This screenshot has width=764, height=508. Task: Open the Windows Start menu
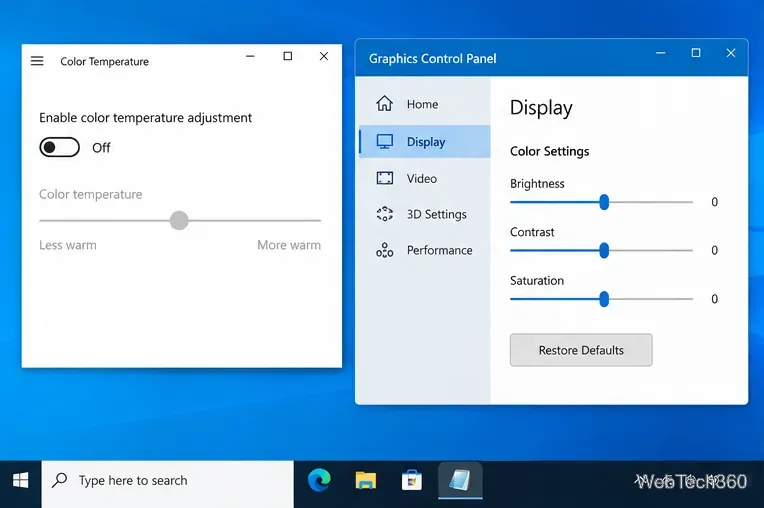click(x=20, y=481)
